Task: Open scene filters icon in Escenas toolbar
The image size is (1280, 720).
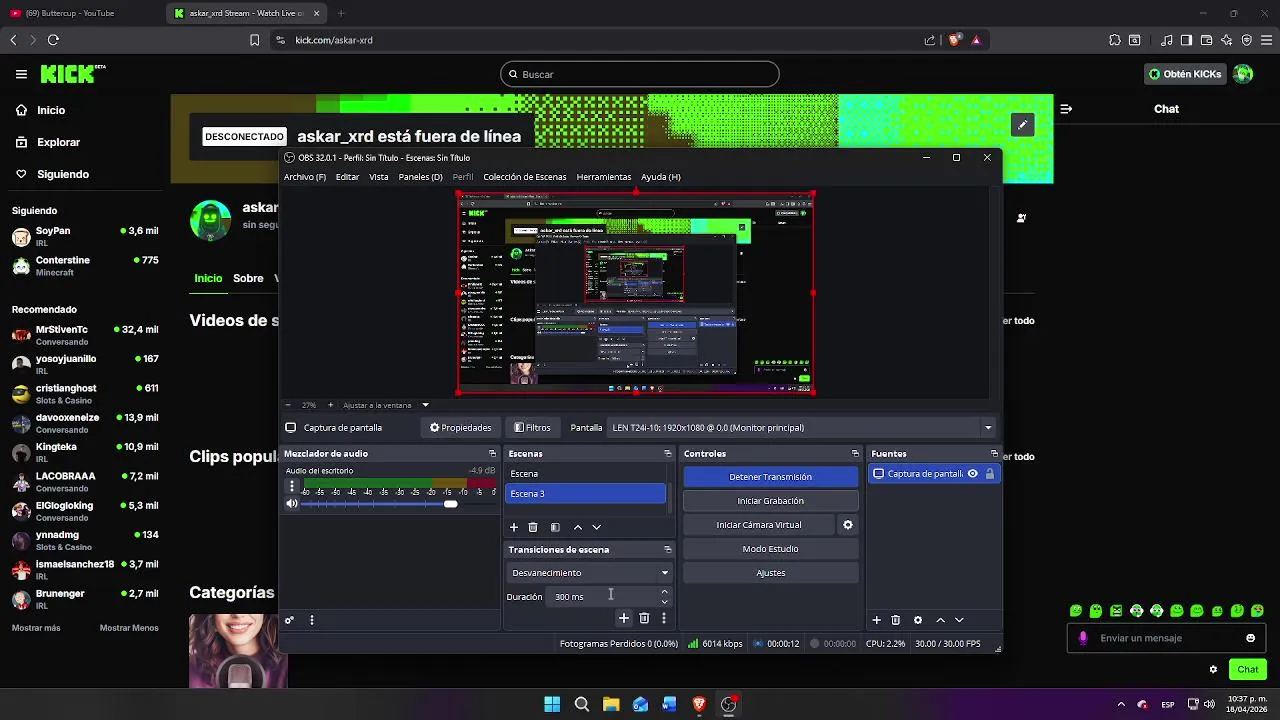Action: 555,527
